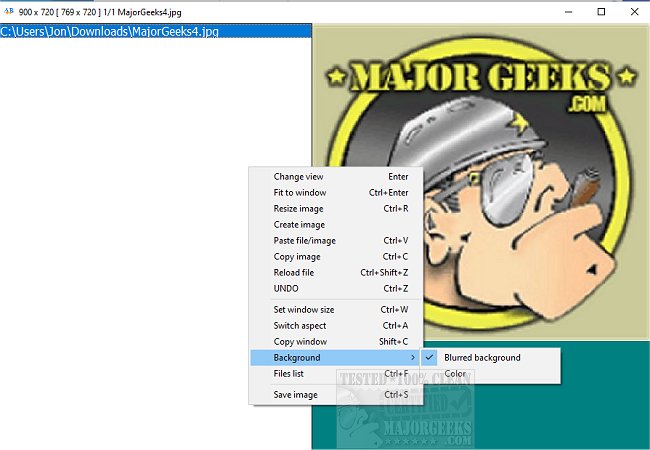This screenshot has width=650, height=450.
Task: Select Copy image menu item
Action: coord(336,256)
